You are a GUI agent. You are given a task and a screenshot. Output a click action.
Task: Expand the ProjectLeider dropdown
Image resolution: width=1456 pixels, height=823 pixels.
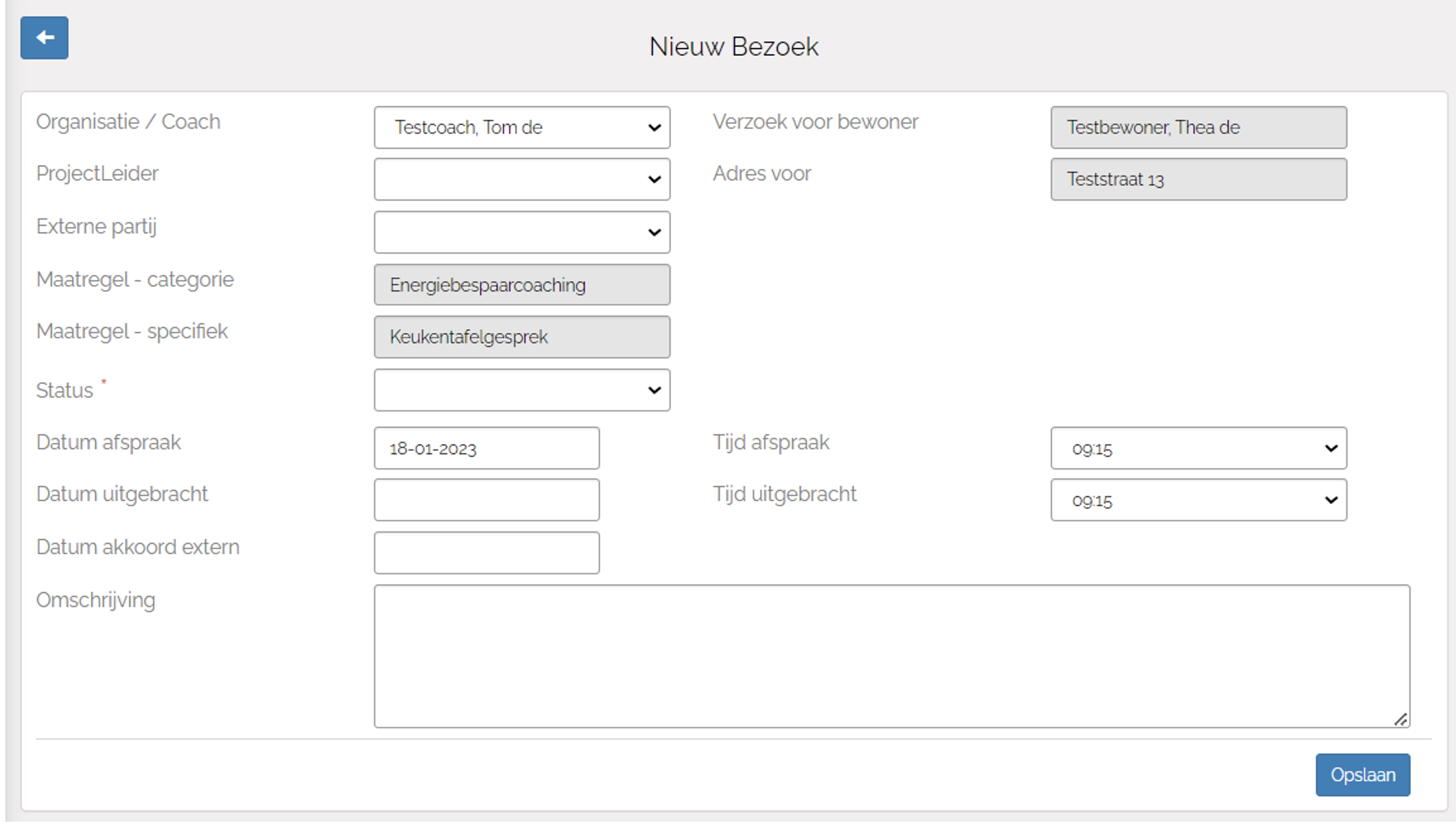[x=522, y=179]
